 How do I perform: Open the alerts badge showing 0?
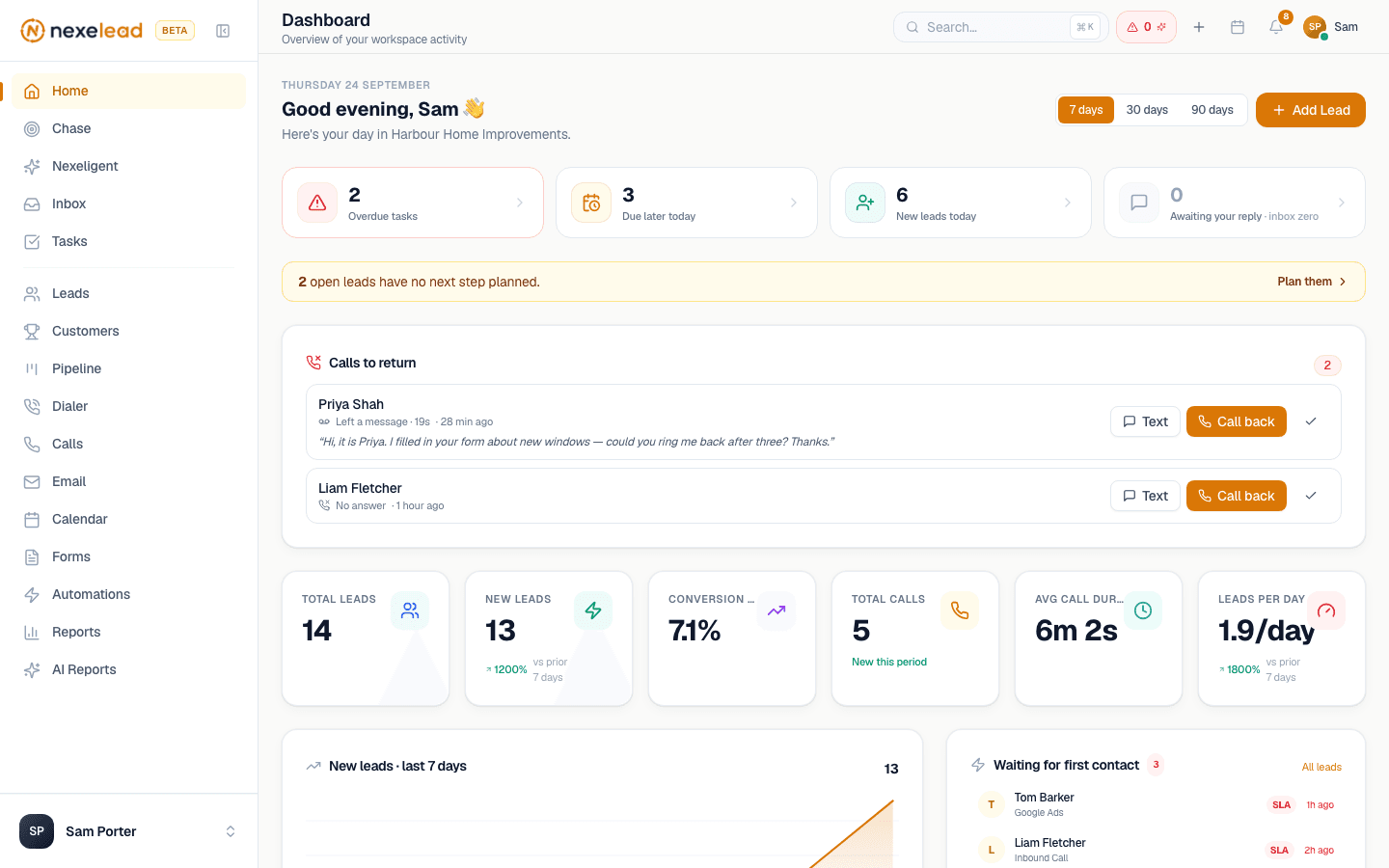[1146, 27]
